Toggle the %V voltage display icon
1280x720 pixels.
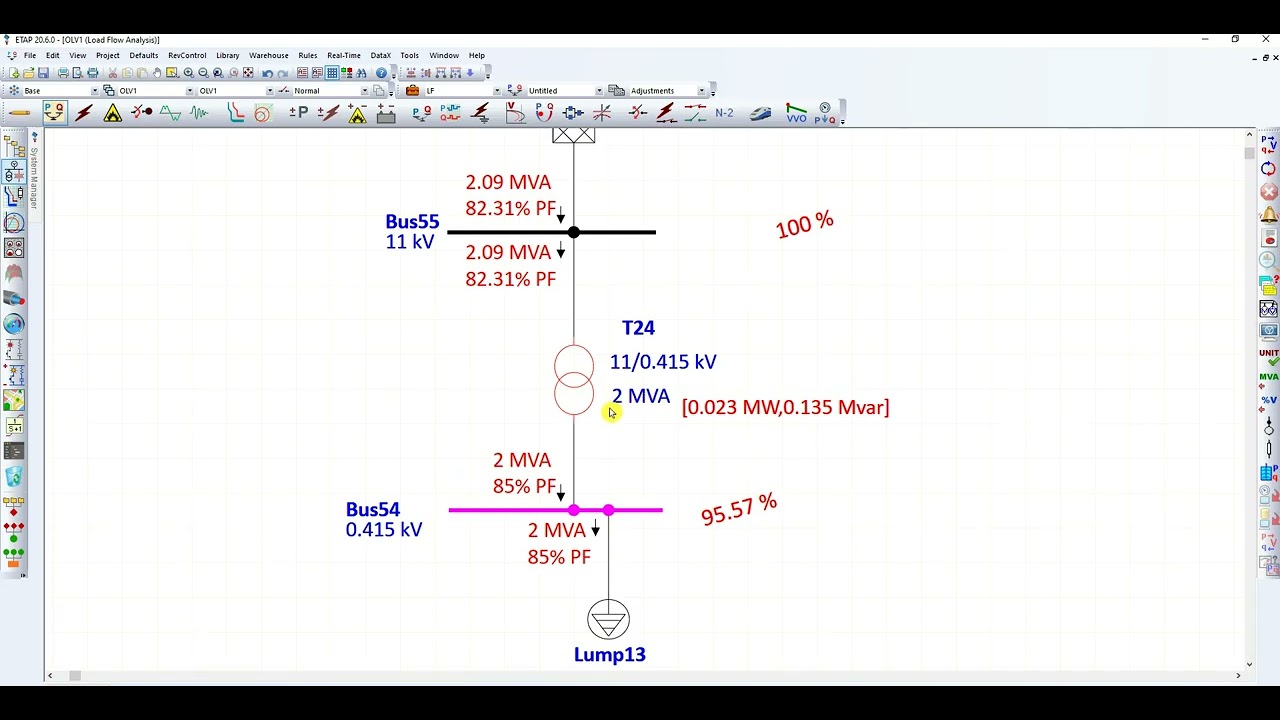1269,402
